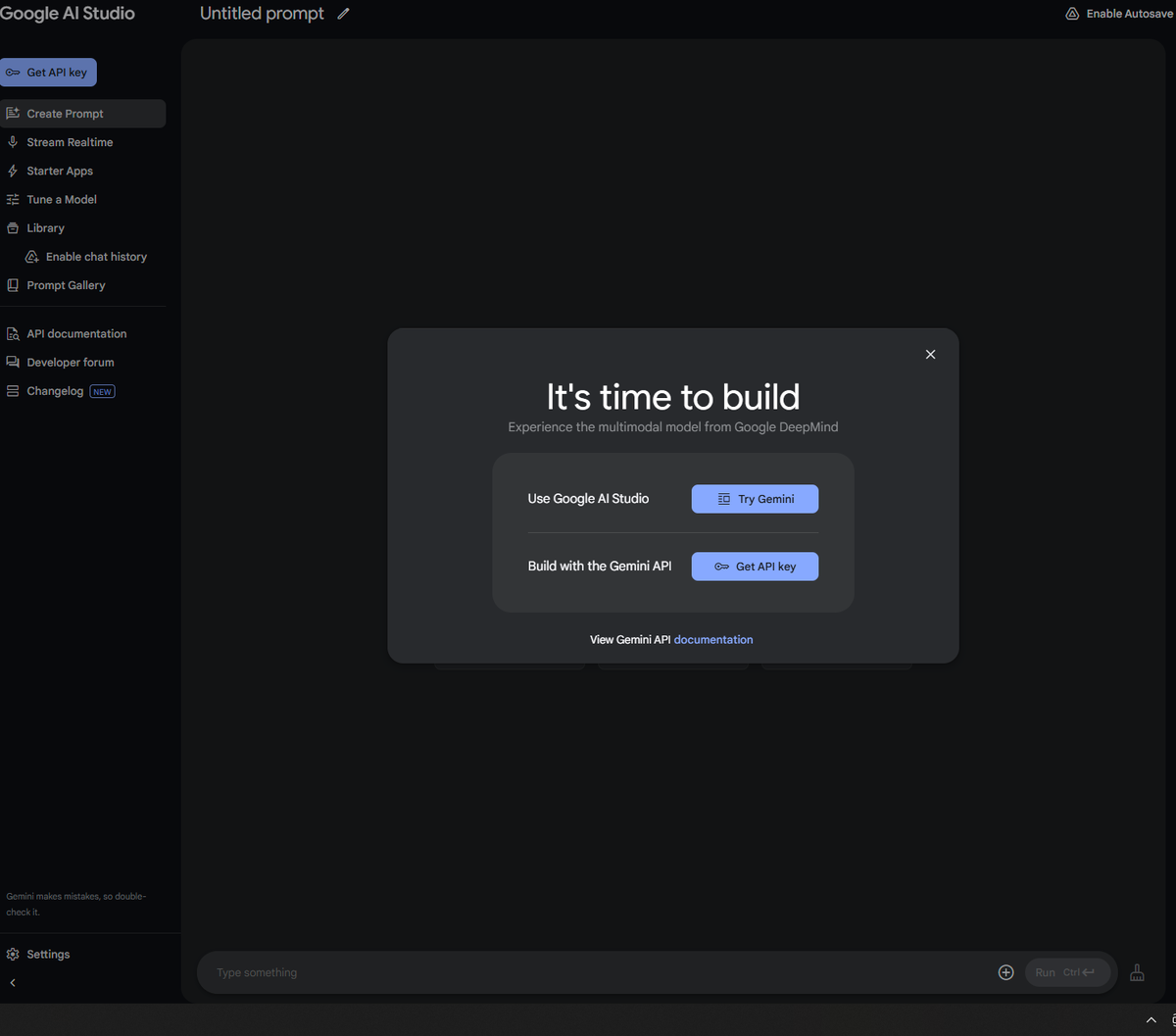
Task: Click the key icon in sidebar Get API key
Action: click(x=13, y=73)
